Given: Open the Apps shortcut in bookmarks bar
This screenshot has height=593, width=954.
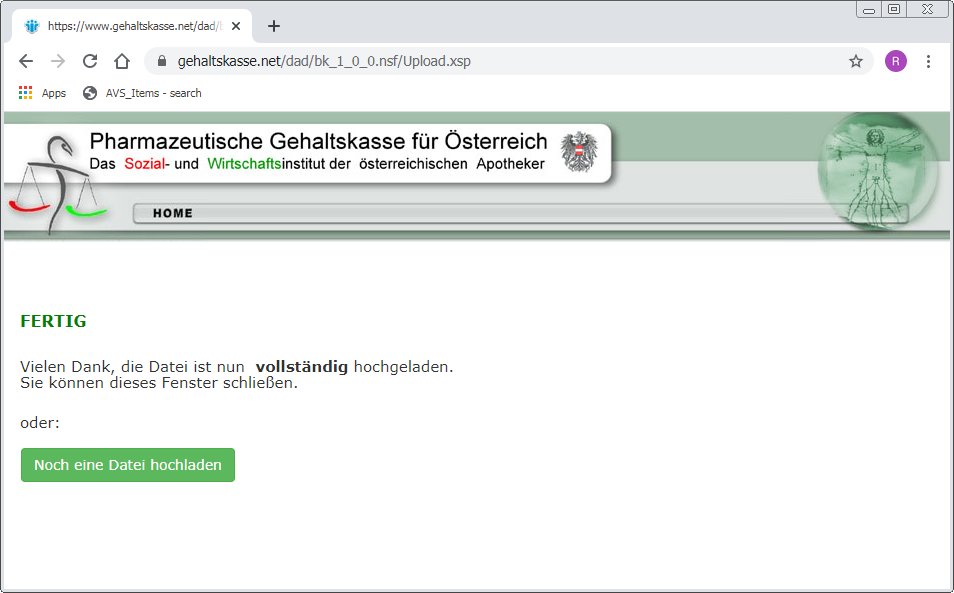Looking at the screenshot, I should pos(42,93).
